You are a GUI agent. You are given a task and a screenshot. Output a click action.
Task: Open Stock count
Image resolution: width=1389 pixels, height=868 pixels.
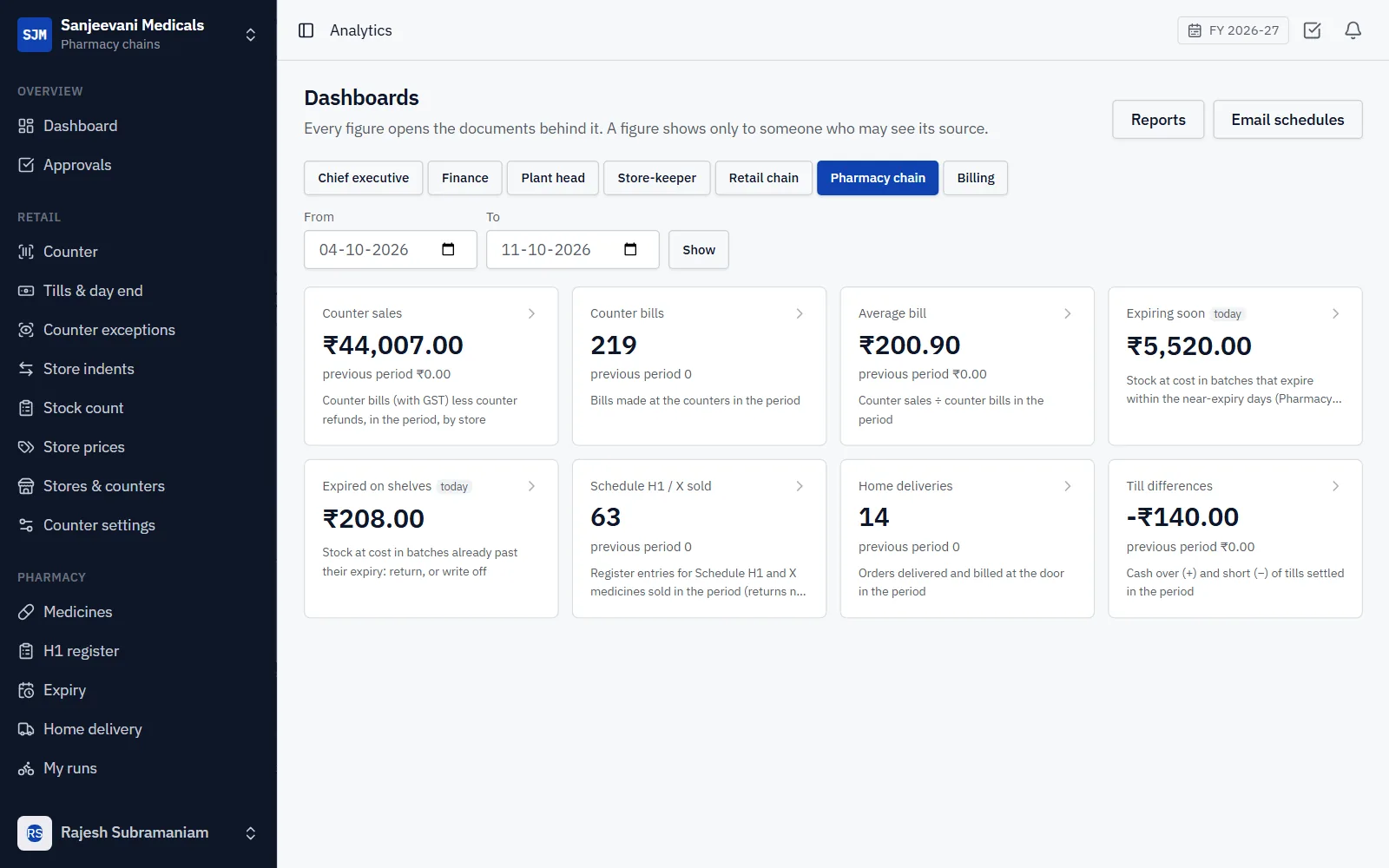click(138, 408)
